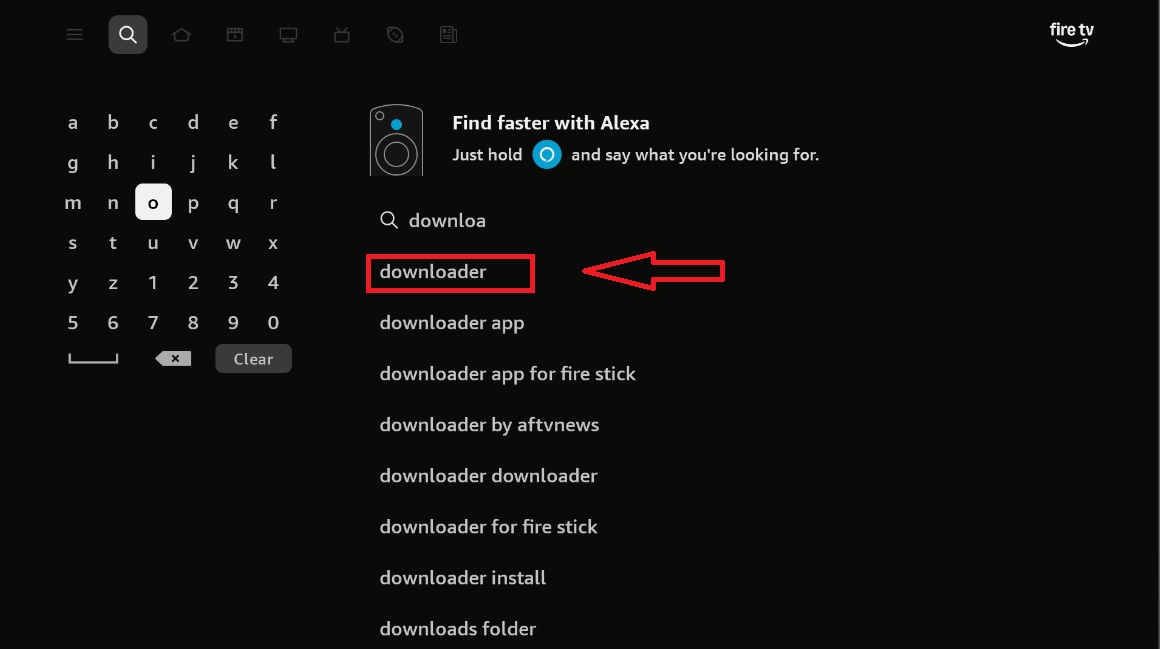This screenshot has width=1160, height=649.
Task: Choose 'downloads folder' suggestion
Action: [457, 629]
